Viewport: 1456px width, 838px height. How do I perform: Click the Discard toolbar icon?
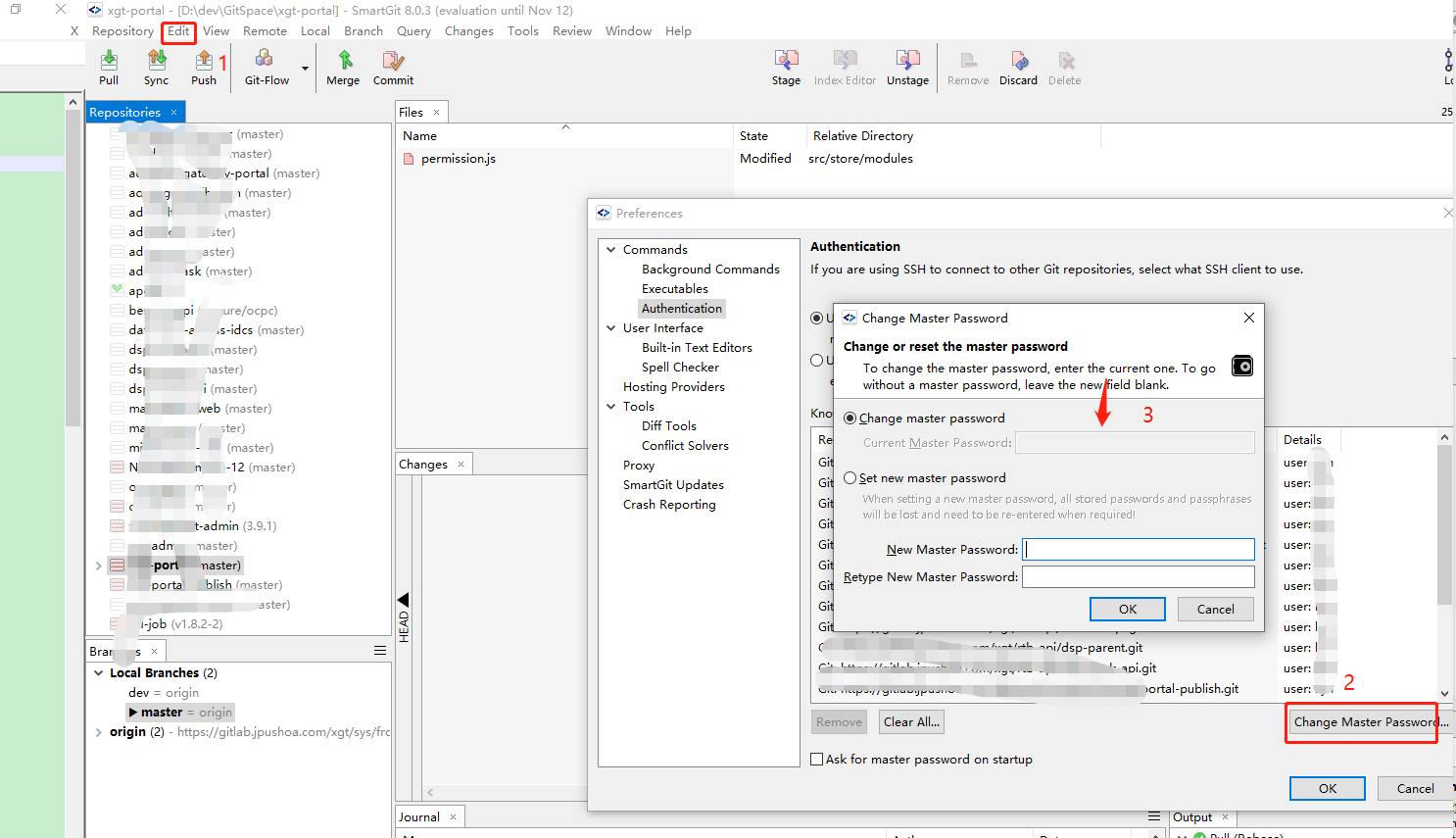(x=1019, y=61)
